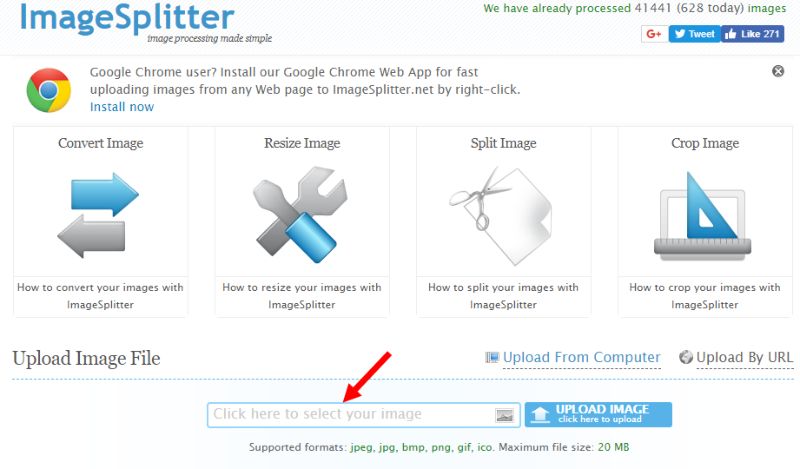The height and width of the screenshot is (469, 800).
Task: Open How to resize your images link
Action: (x=302, y=296)
